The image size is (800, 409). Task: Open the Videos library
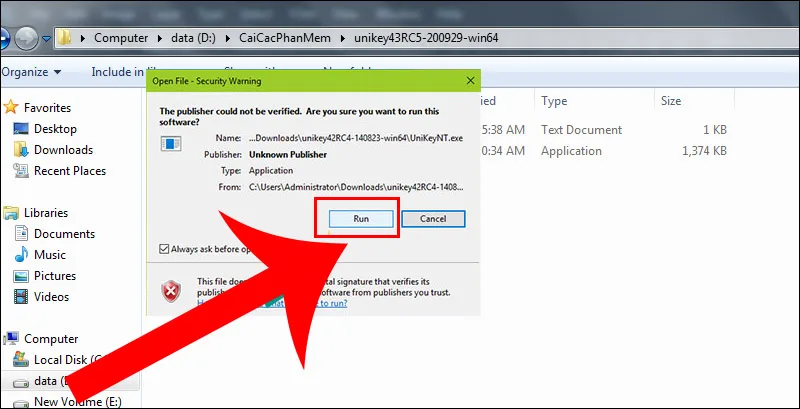point(52,297)
